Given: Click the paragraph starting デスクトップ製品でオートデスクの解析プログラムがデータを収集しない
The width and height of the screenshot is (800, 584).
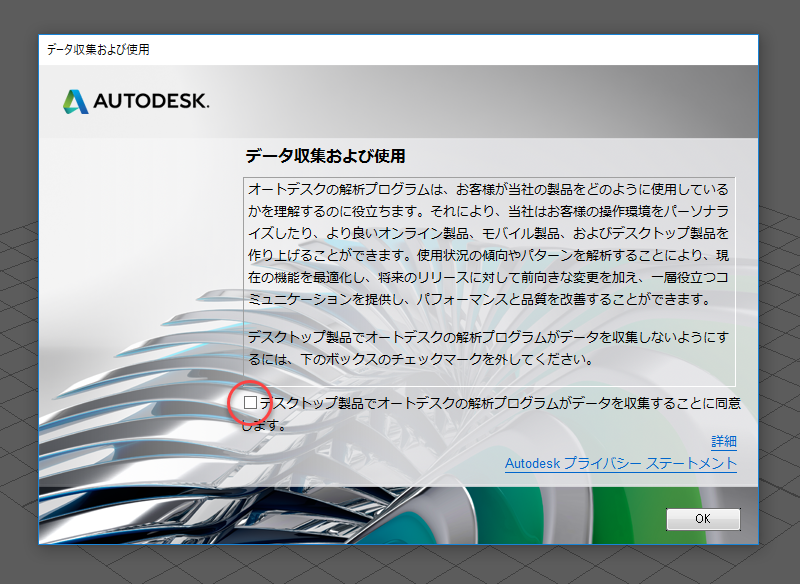Looking at the screenshot, I should coord(488,348).
